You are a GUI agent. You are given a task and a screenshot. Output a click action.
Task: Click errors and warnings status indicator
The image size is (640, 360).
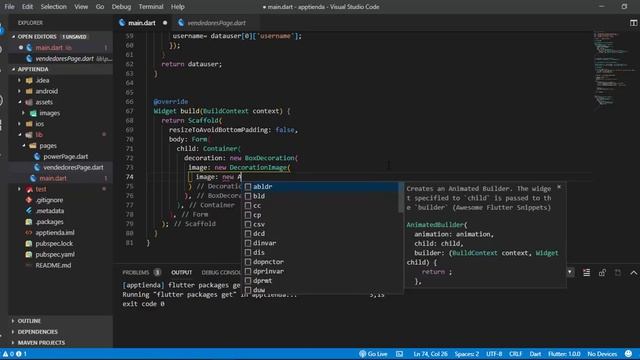(15, 354)
